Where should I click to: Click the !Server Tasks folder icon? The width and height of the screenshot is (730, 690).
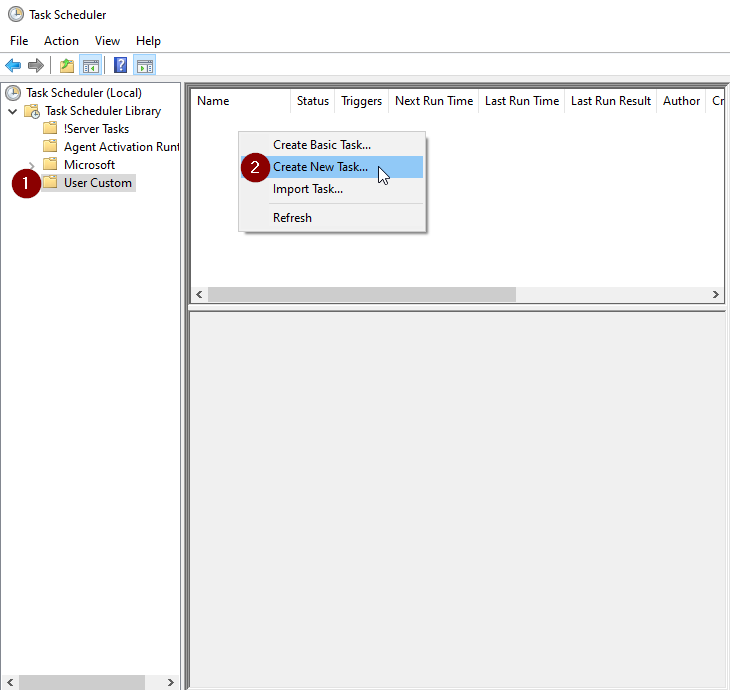(50, 128)
